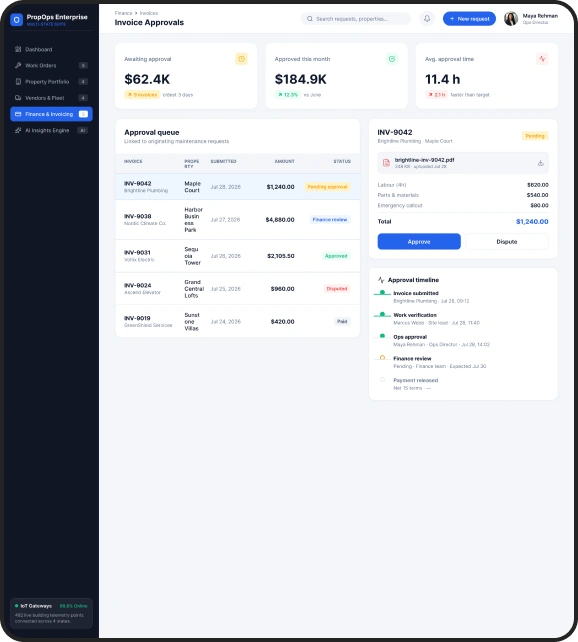Click the Finance review status badge
This screenshot has height=642, width=578.
[330, 220]
